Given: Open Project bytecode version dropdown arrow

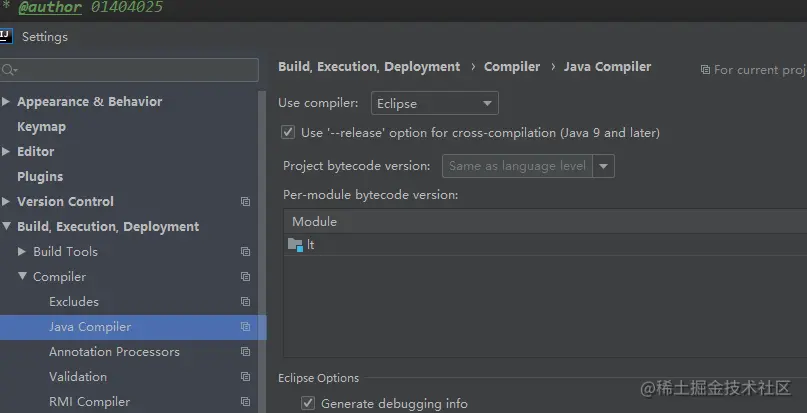Looking at the screenshot, I should pyautogui.click(x=604, y=166).
